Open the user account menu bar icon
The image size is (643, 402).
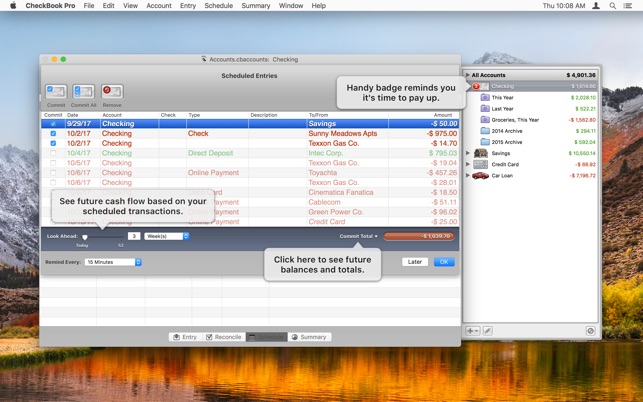[596, 6]
